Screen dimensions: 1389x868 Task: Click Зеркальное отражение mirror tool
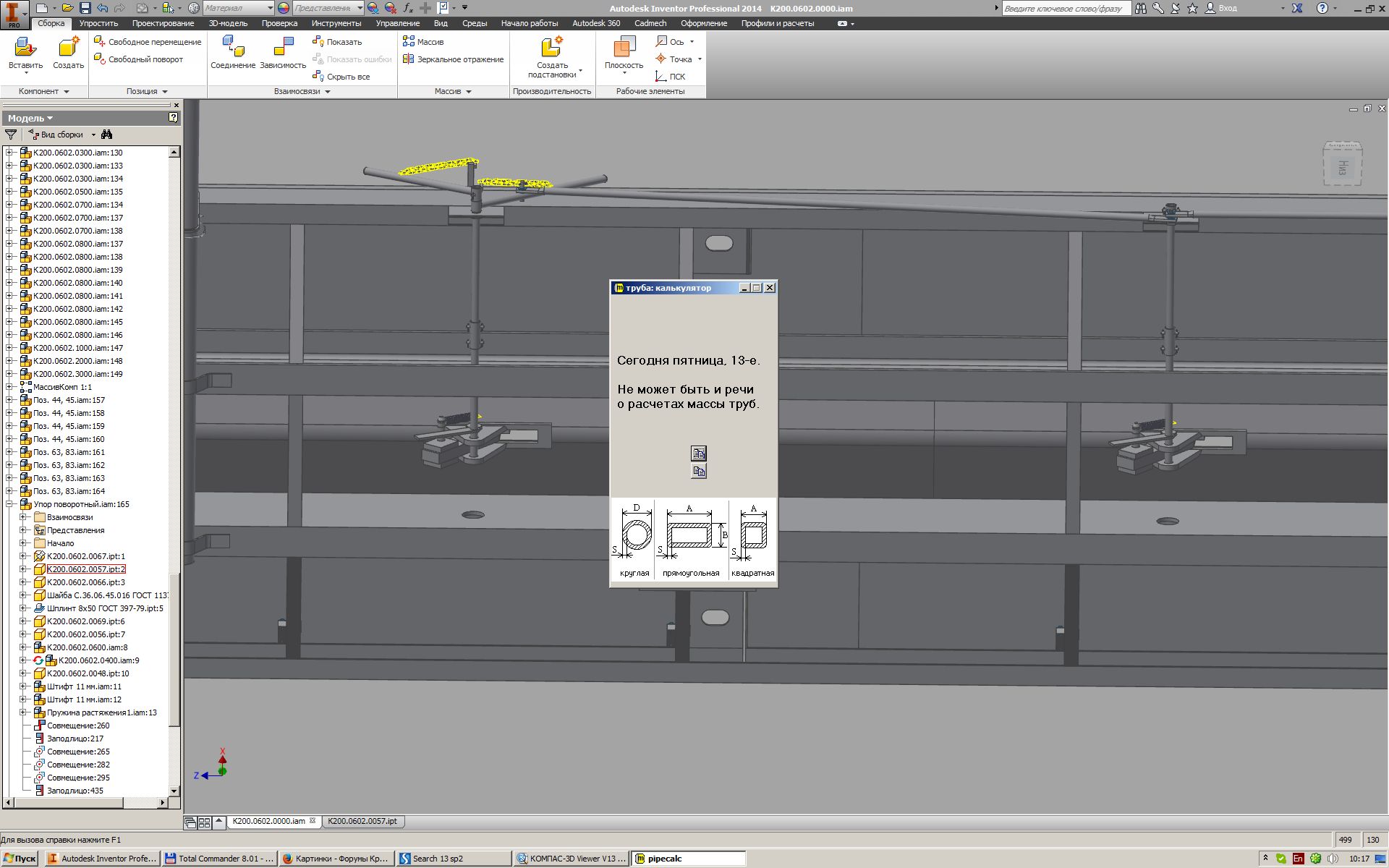(x=459, y=59)
